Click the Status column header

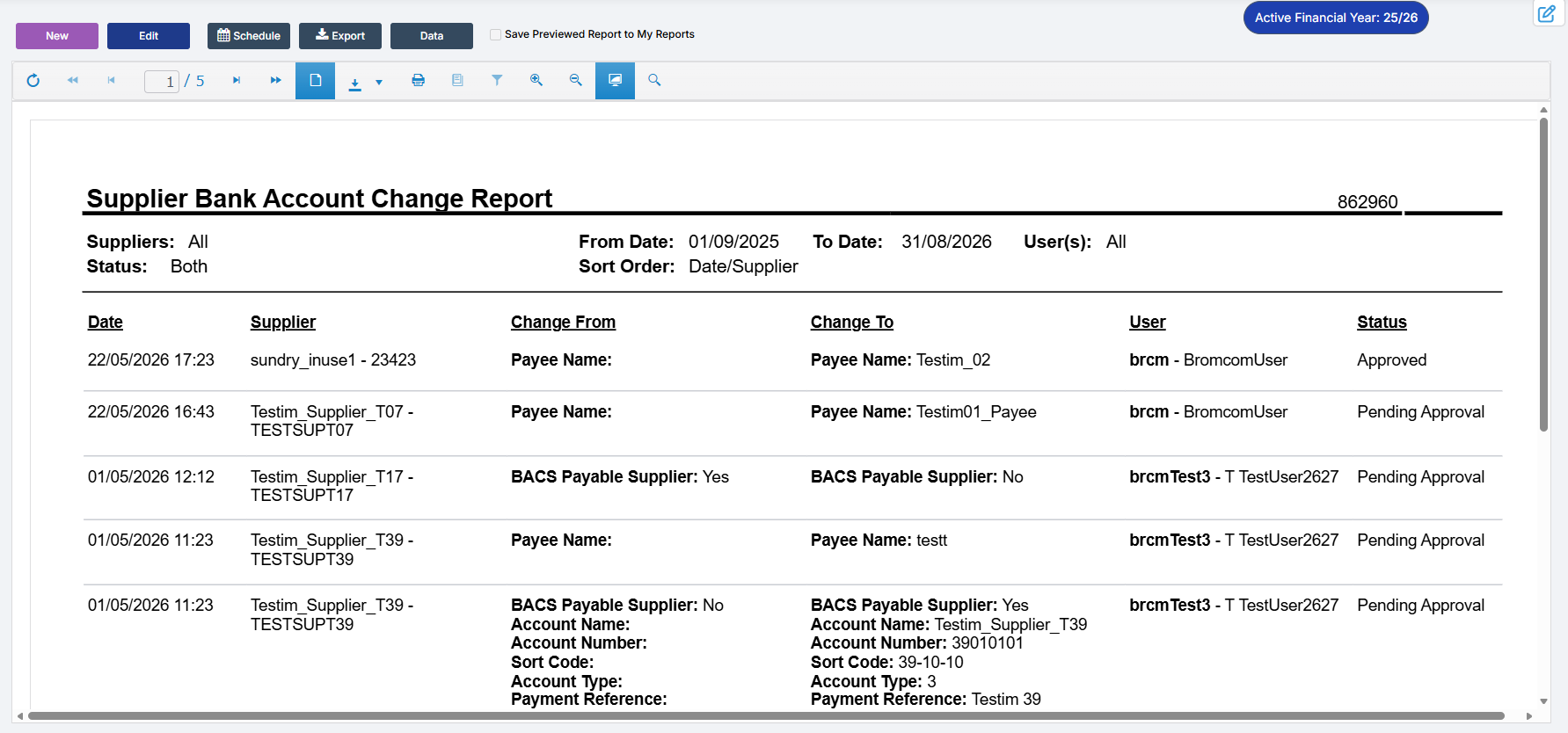pos(1382,323)
